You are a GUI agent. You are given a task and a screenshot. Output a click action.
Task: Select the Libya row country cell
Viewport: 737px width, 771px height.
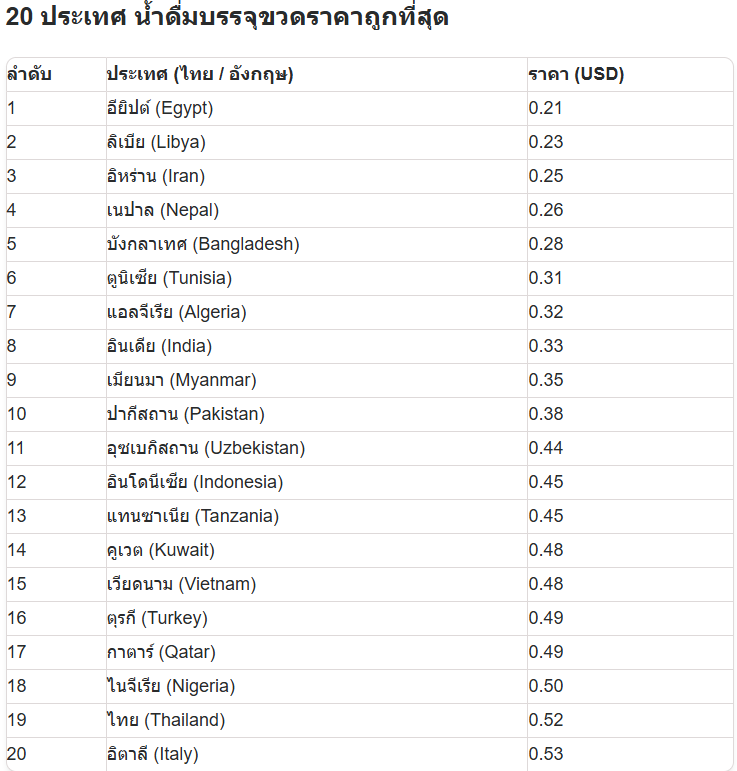click(x=317, y=142)
